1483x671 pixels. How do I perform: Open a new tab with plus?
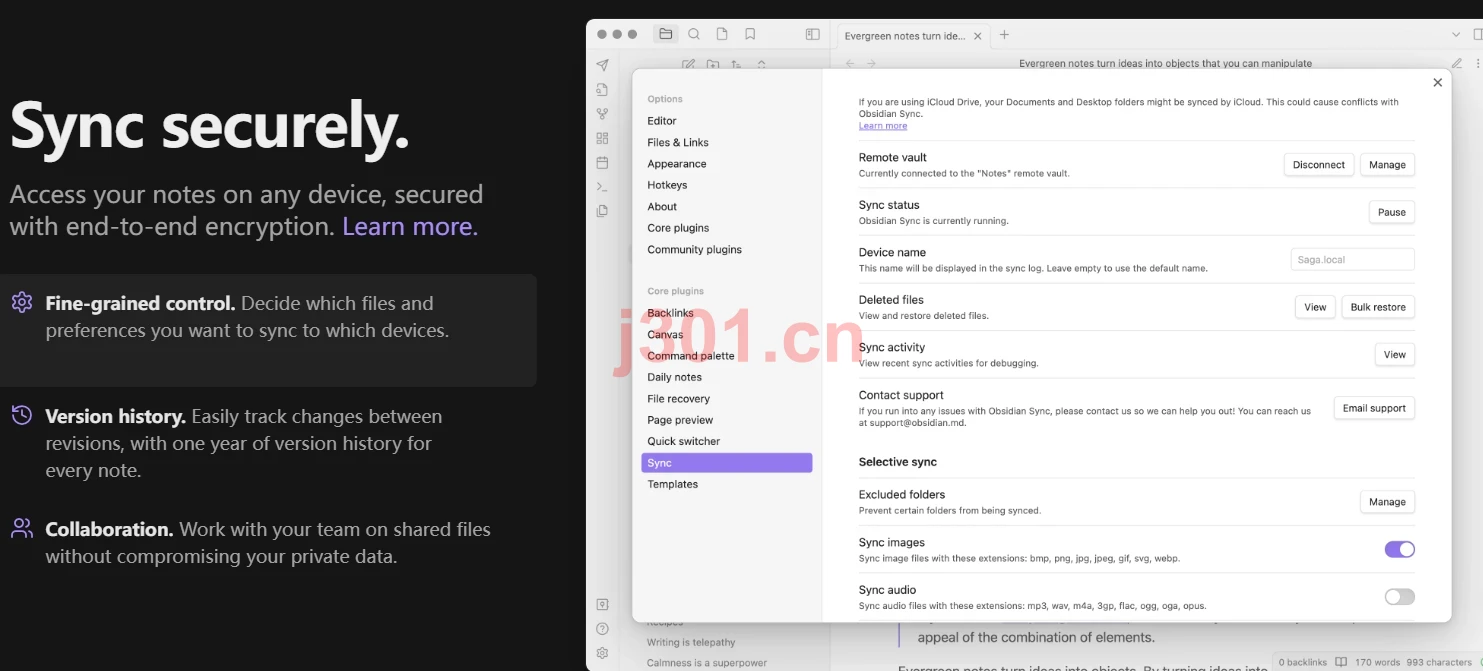(1004, 35)
